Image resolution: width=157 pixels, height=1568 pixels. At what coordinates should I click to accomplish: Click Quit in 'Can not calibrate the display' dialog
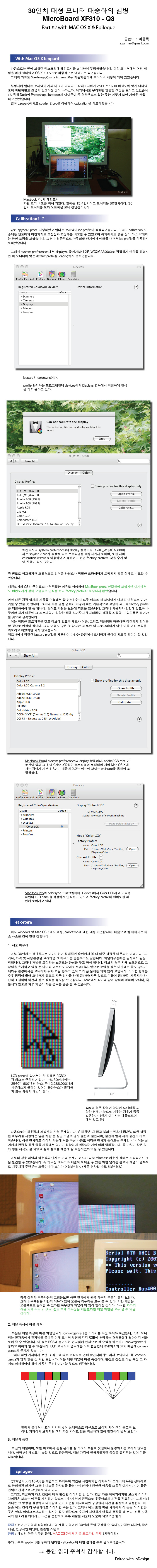(102, 439)
